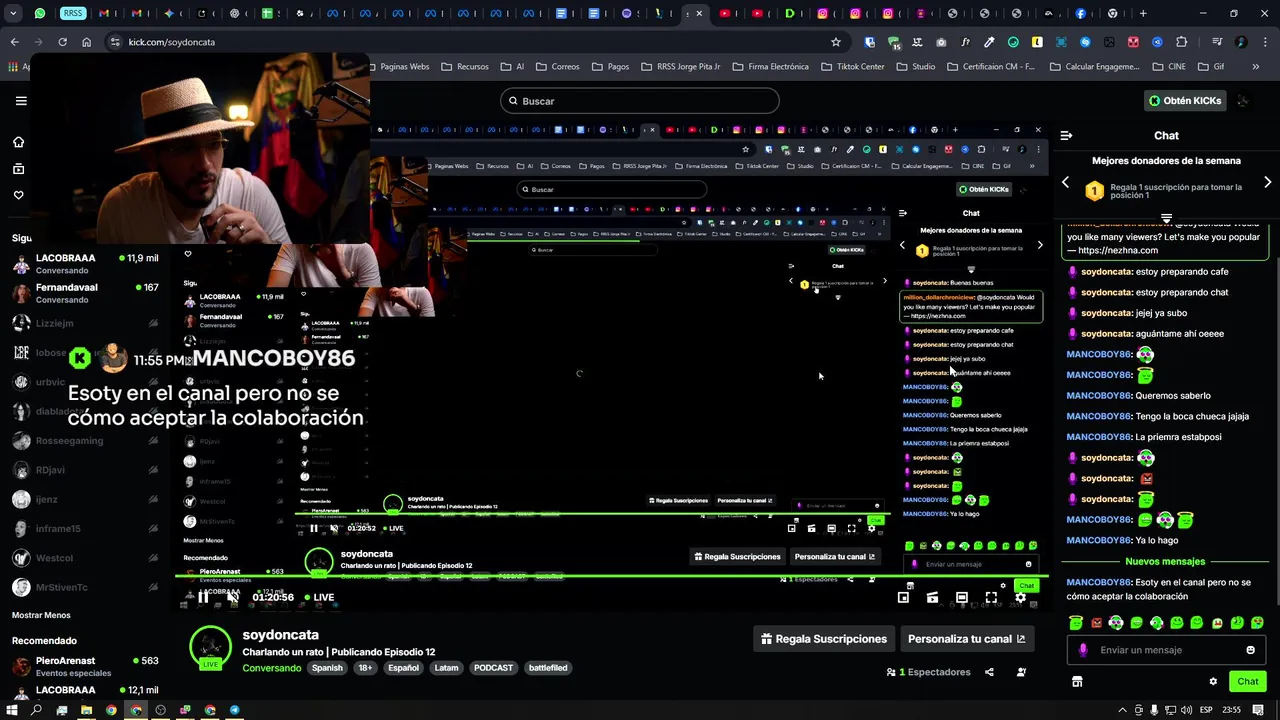Share the stream via share icon
Screen dimensions: 1280x720
pyautogui.click(x=989, y=672)
